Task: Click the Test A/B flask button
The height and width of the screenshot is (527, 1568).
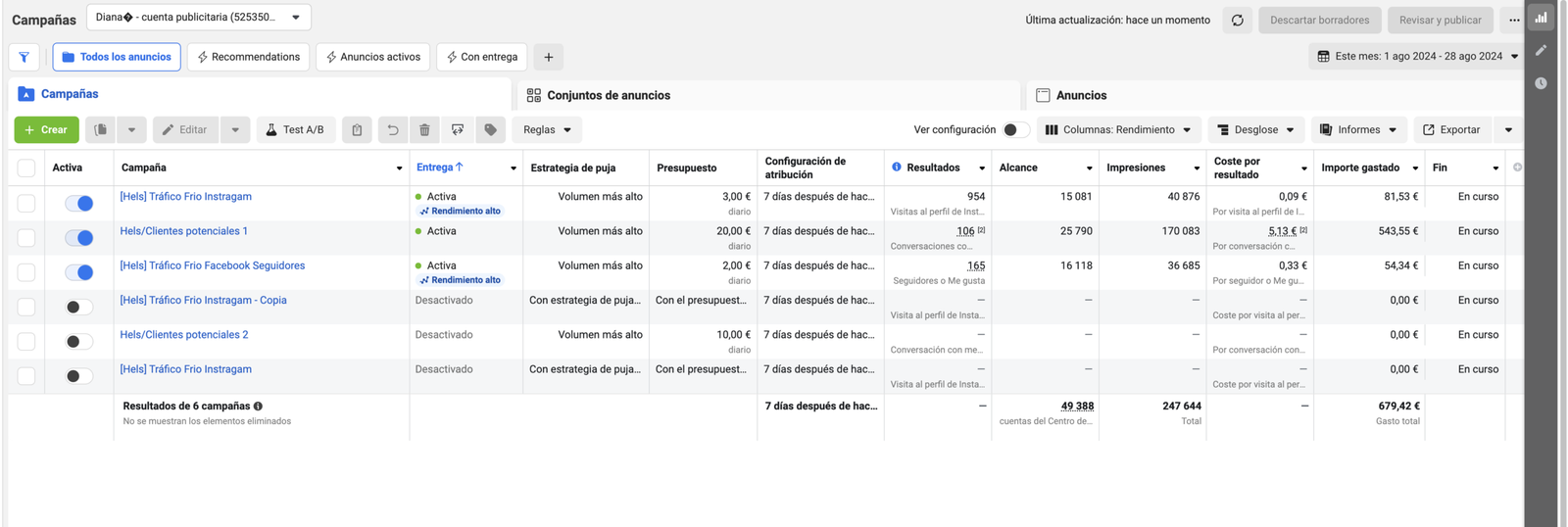Action: click(296, 129)
